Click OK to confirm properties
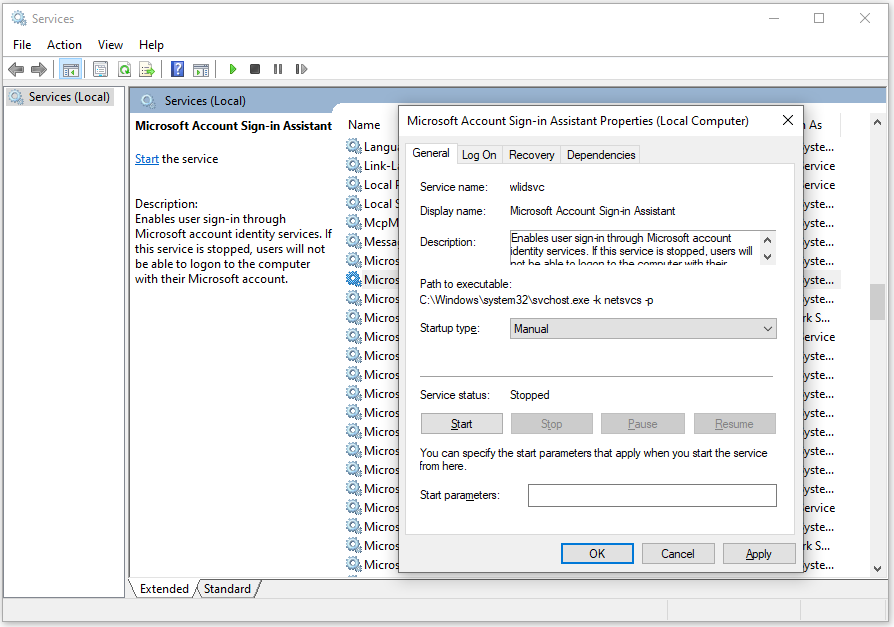This screenshot has width=894, height=627. pyautogui.click(x=597, y=553)
